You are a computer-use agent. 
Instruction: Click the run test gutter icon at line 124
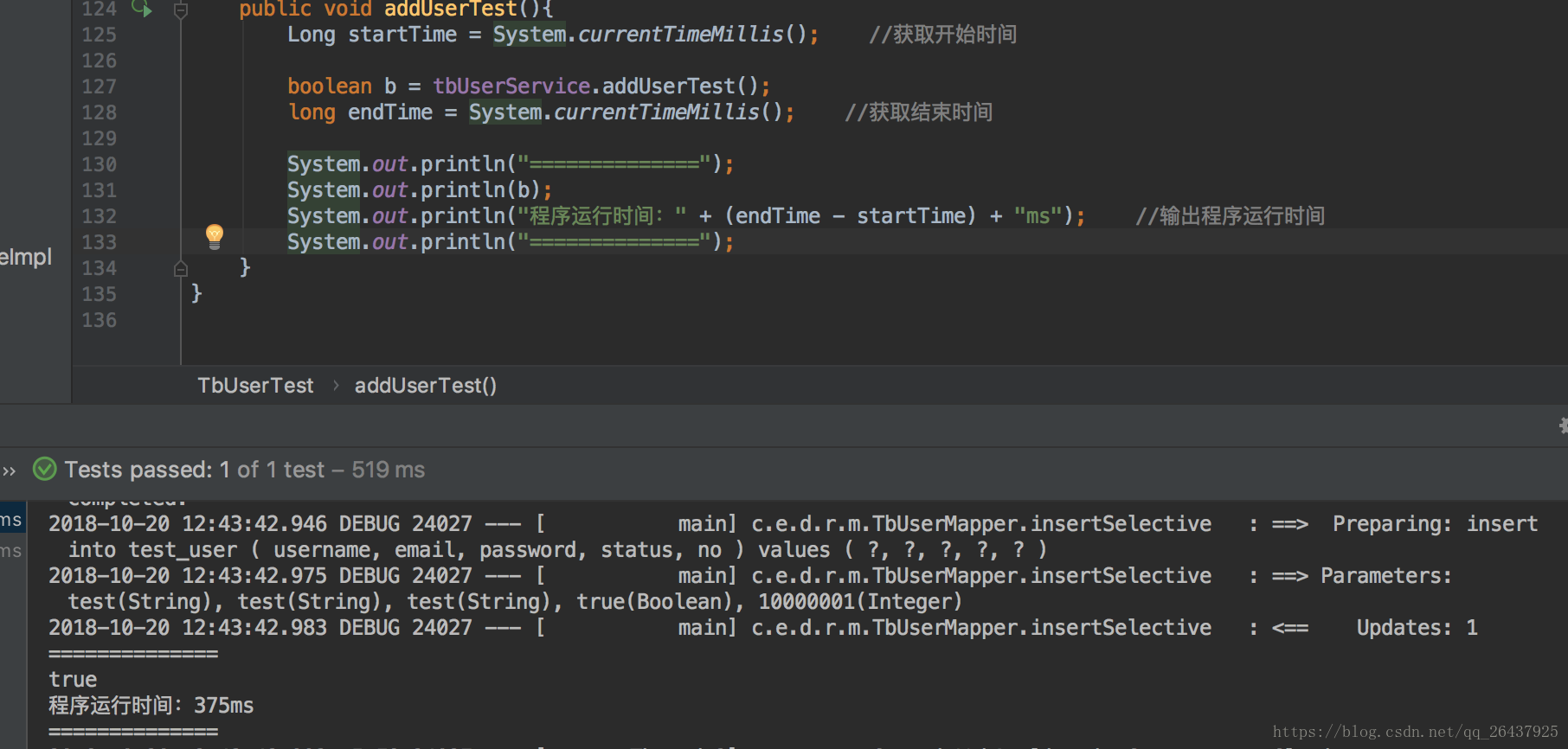(142, 9)
